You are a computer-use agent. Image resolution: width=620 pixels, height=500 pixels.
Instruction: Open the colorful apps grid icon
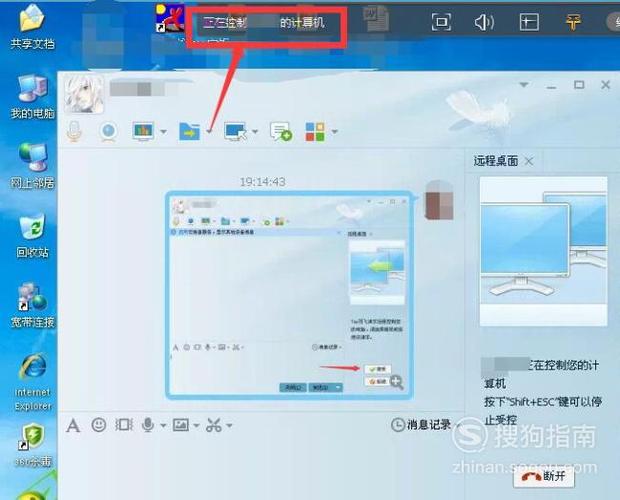pyautogui.click(x=315, y=132)
